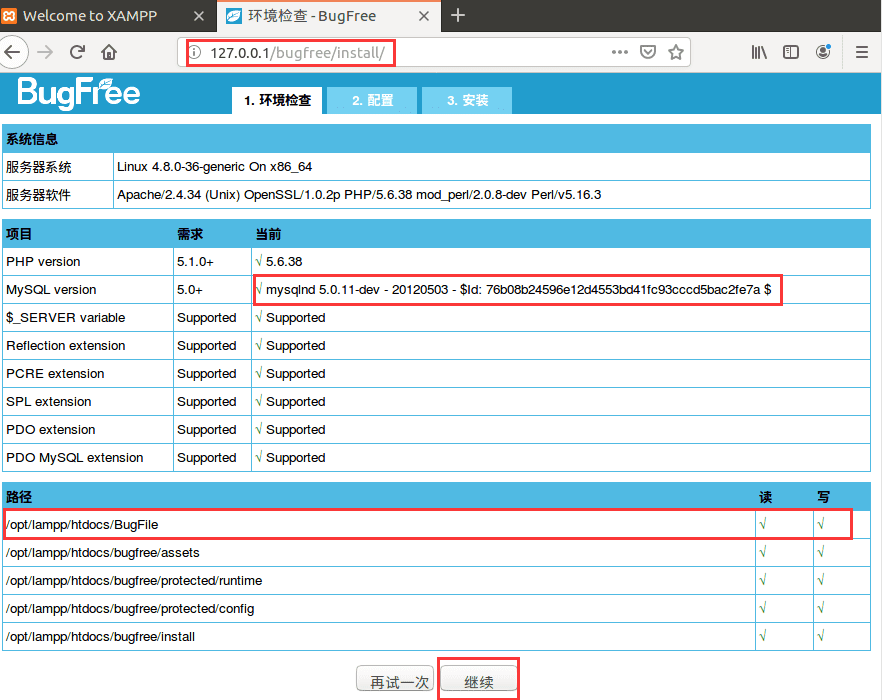The width and height of the screenshot is (882, 700).
Task: Click the 写 column header
Action: tap(824, 497)
